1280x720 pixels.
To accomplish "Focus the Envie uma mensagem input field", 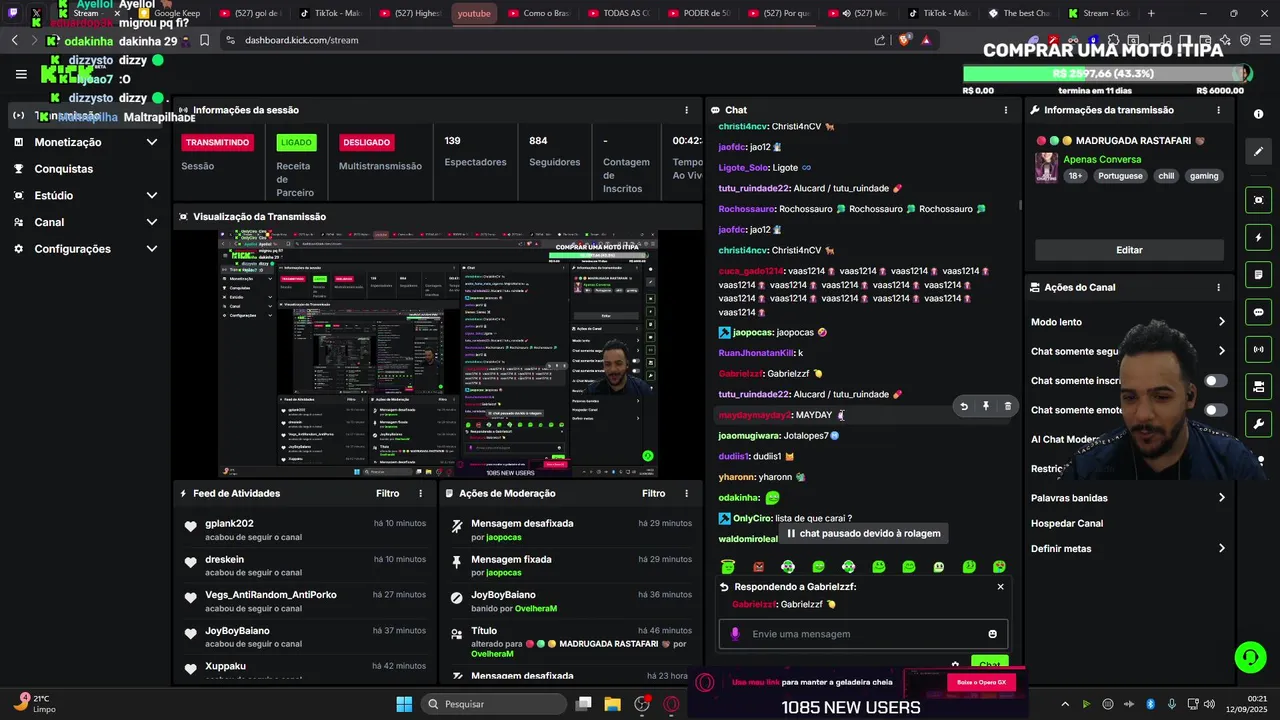I will tap(863, 634).
